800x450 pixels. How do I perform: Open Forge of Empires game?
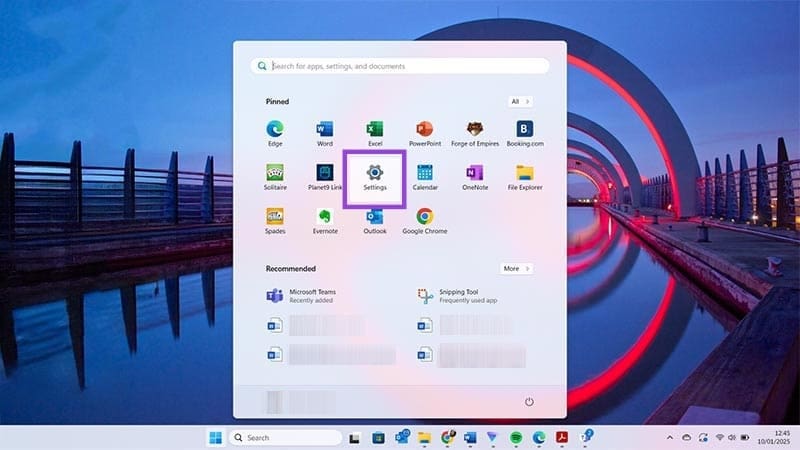pos(474,134)
